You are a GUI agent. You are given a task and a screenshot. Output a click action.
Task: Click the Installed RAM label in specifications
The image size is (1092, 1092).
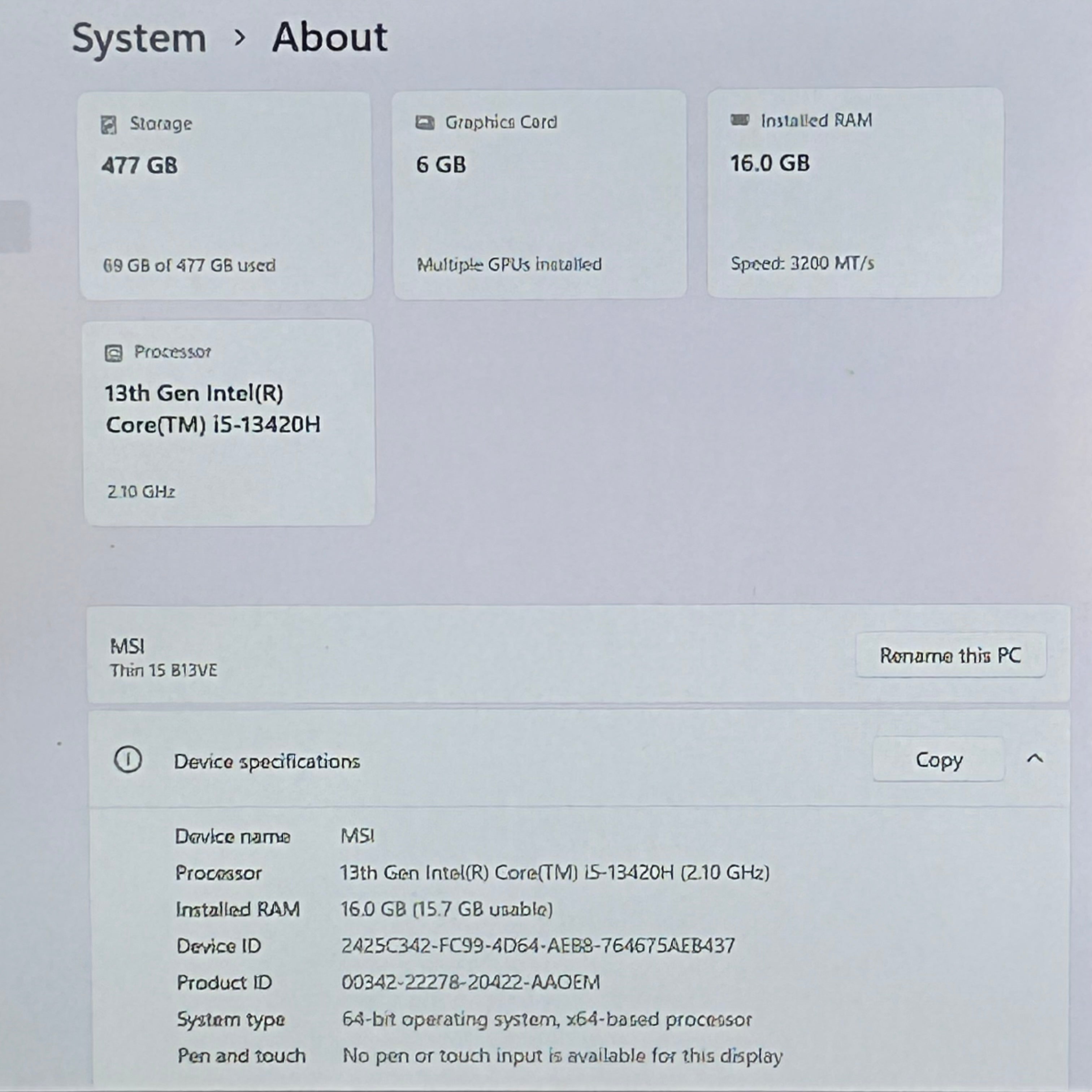[238, 909]
